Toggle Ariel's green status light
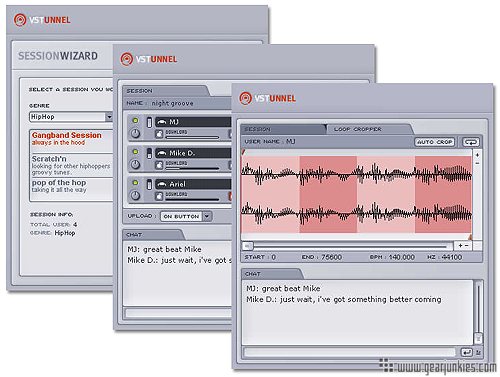The height and width of the screenshot is (377, 500). pyautogui.click(x=135, y=183)
